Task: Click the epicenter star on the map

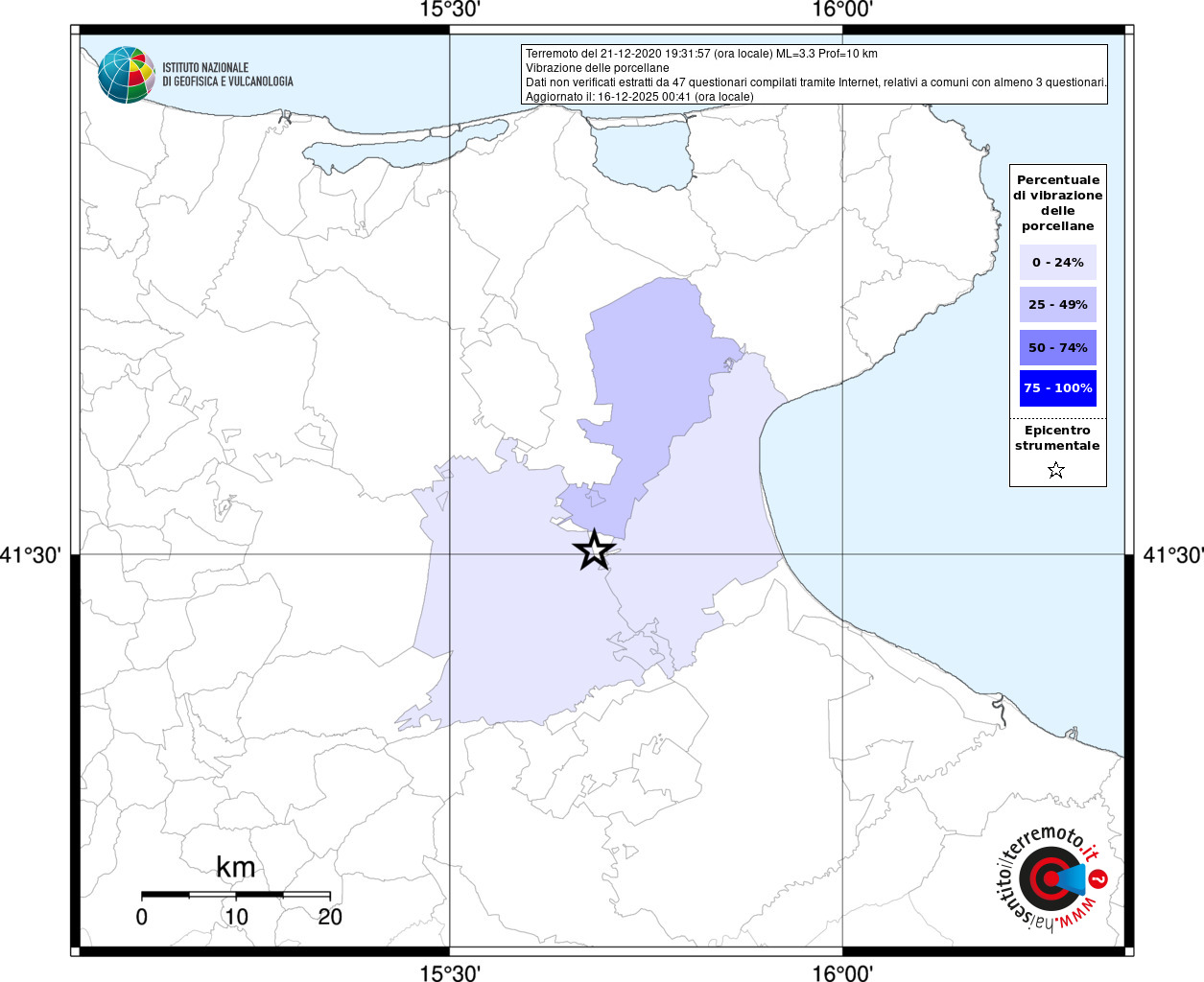Action: point(594,550)
